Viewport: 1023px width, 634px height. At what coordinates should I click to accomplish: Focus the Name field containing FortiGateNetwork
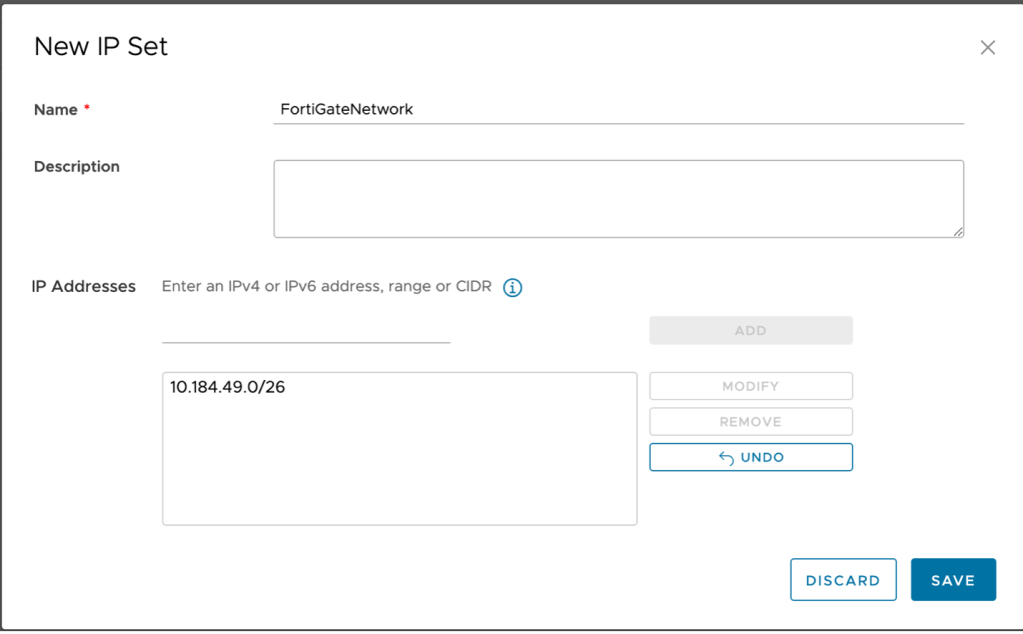617,110
